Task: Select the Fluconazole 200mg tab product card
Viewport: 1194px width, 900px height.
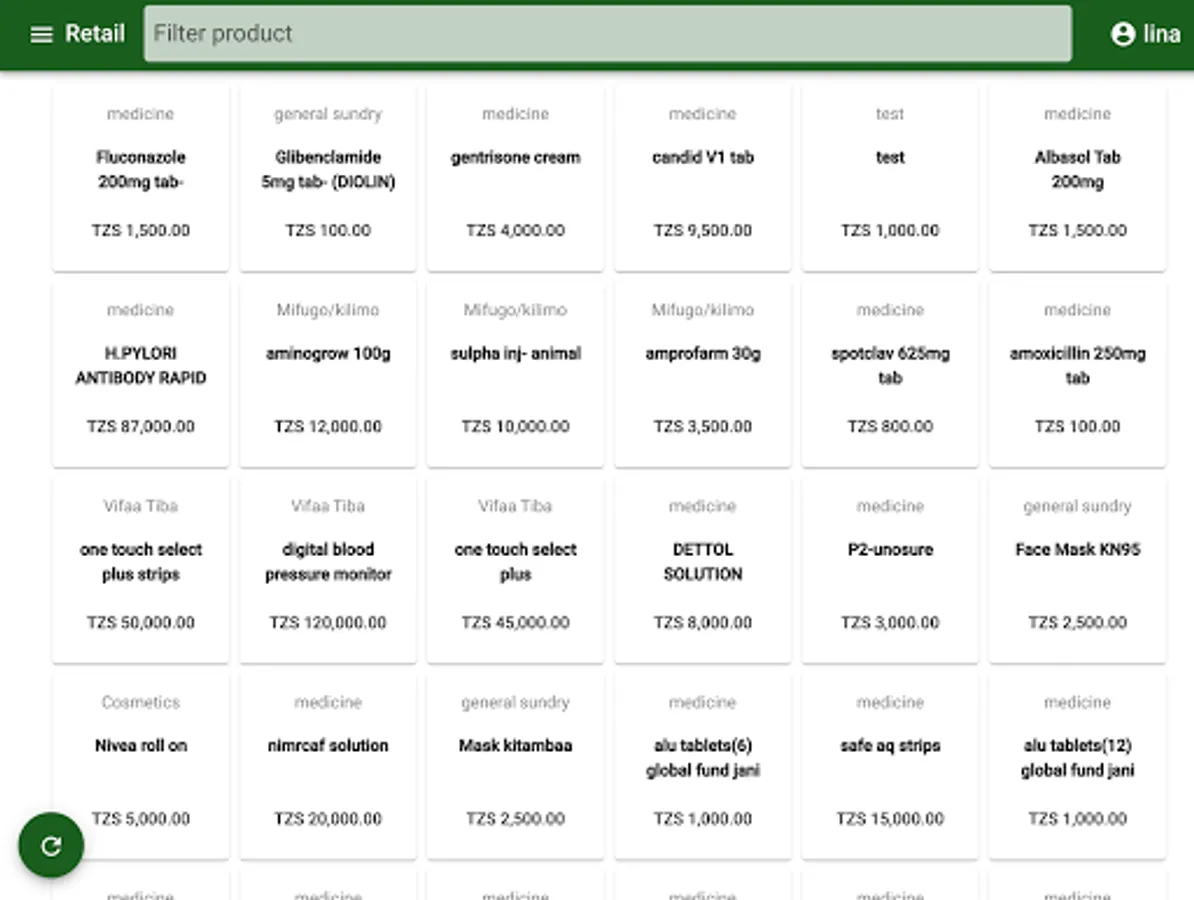Action: click(141, 178)
